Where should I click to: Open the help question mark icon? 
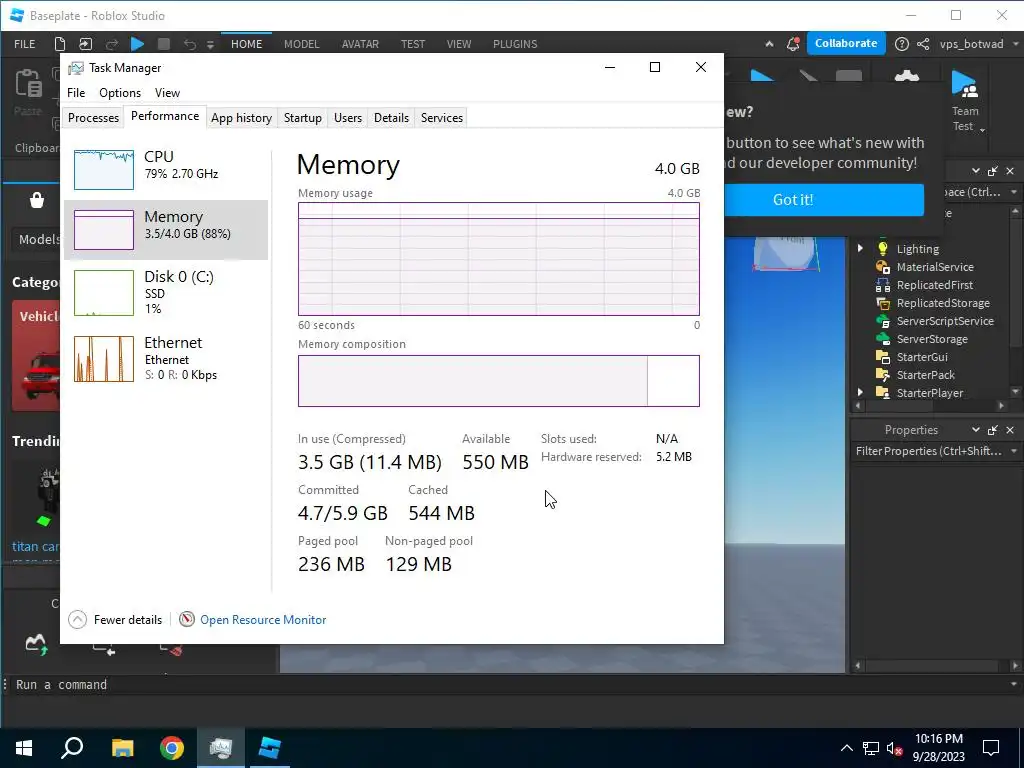click(x=901, y=44)
